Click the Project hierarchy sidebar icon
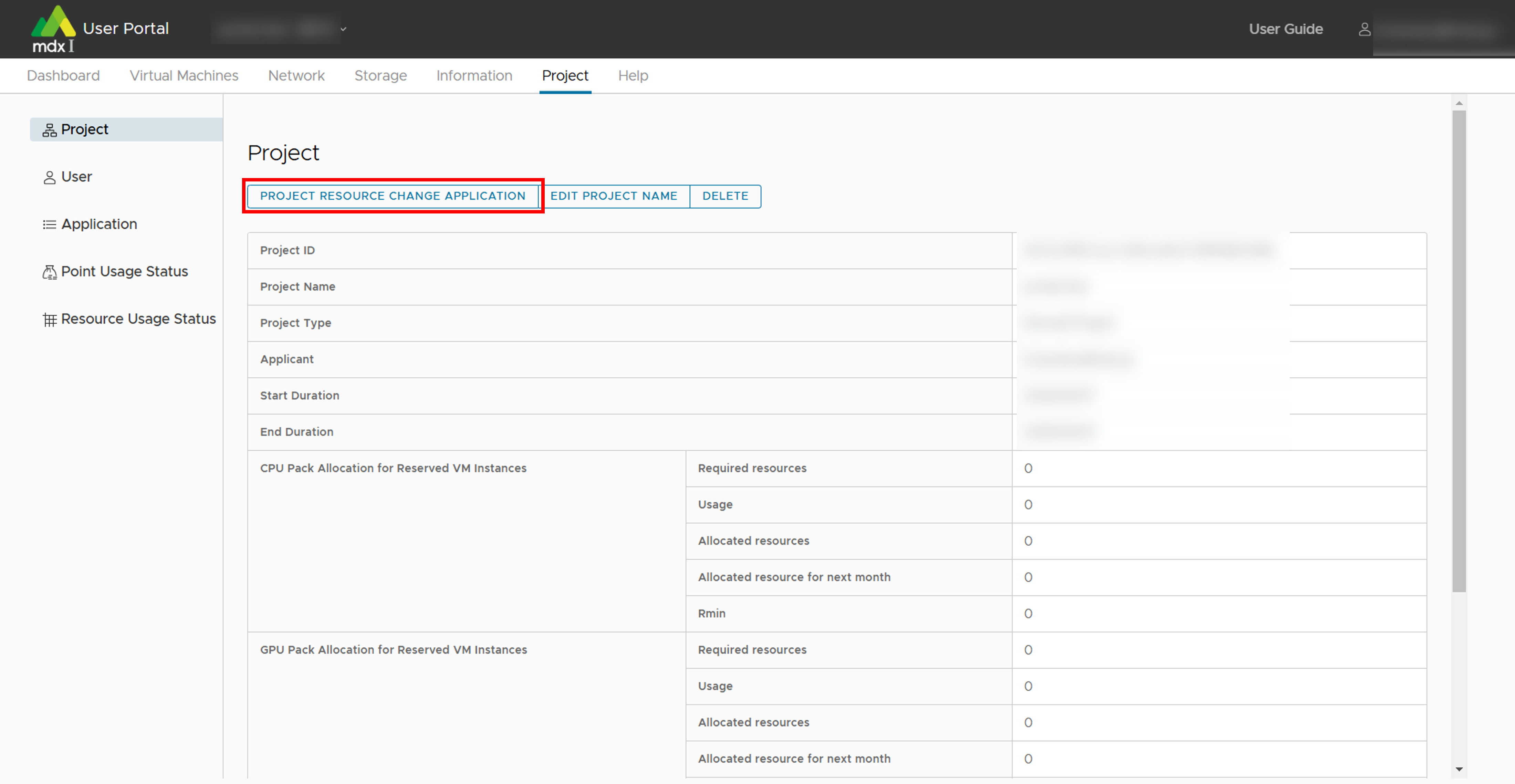The image size is (1515, 784). 49,130
